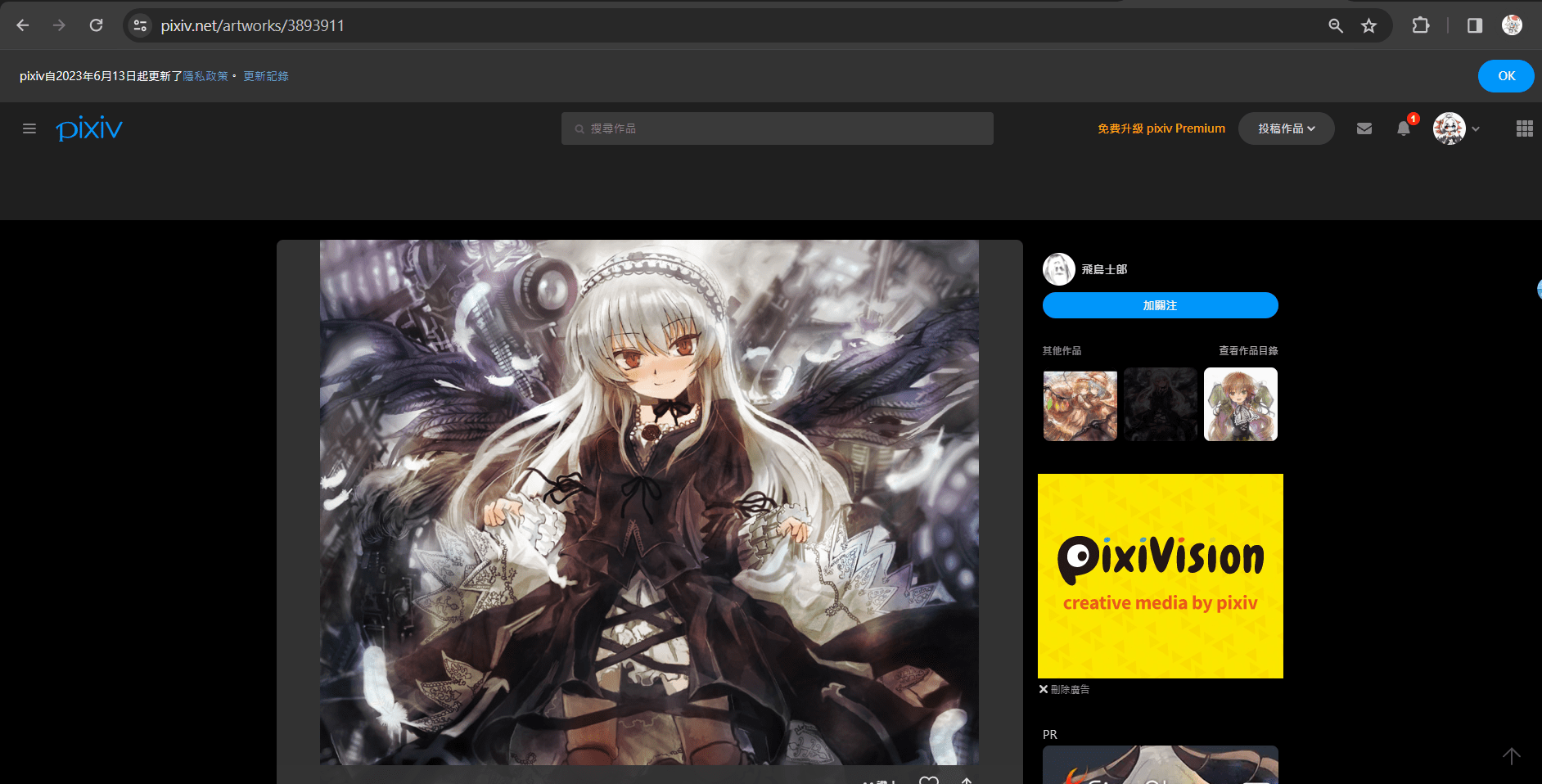Open the browser zoom magnifier icon

point(1336,25)
